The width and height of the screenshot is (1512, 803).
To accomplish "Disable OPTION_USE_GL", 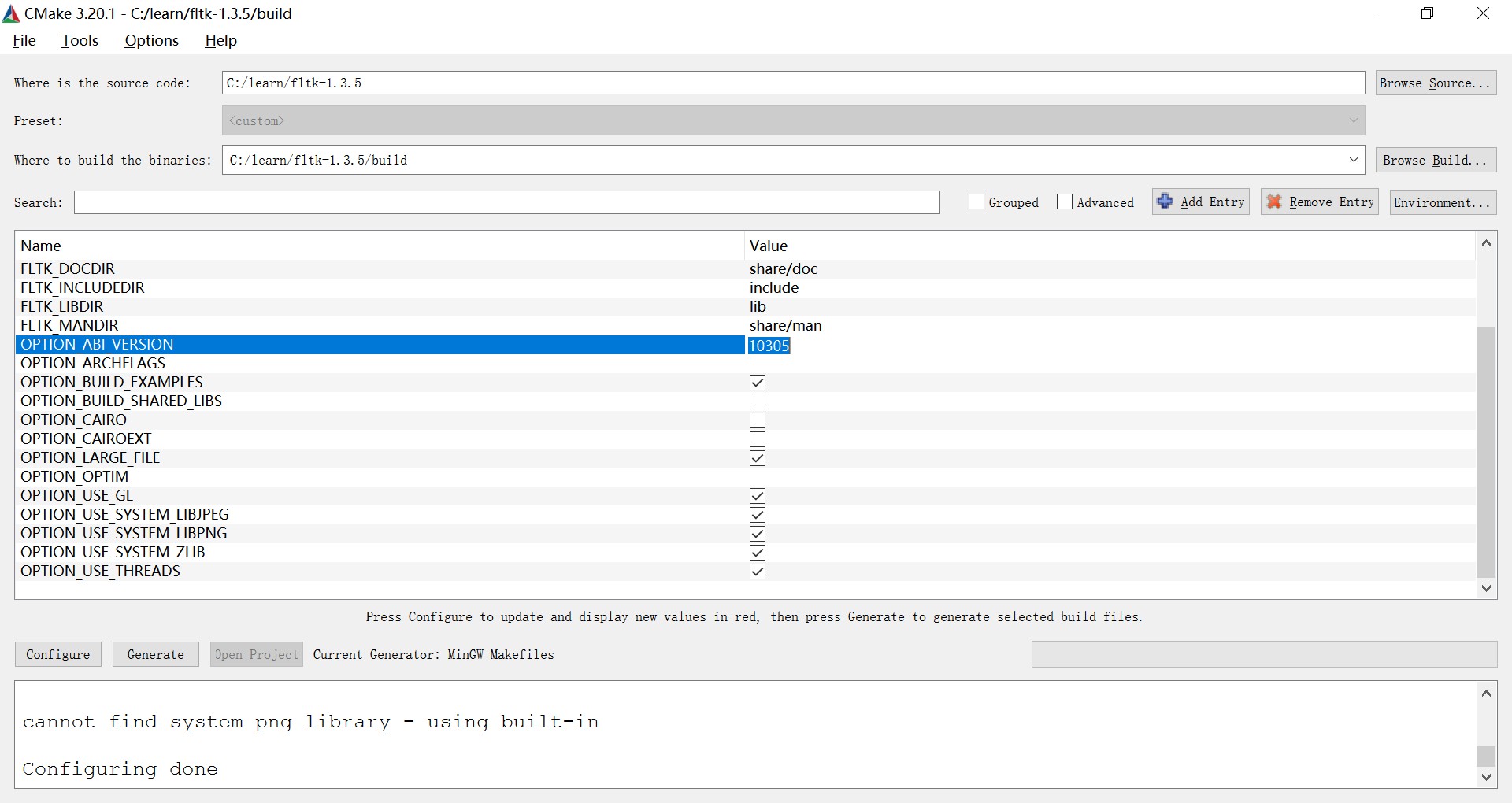I will 757,495.
